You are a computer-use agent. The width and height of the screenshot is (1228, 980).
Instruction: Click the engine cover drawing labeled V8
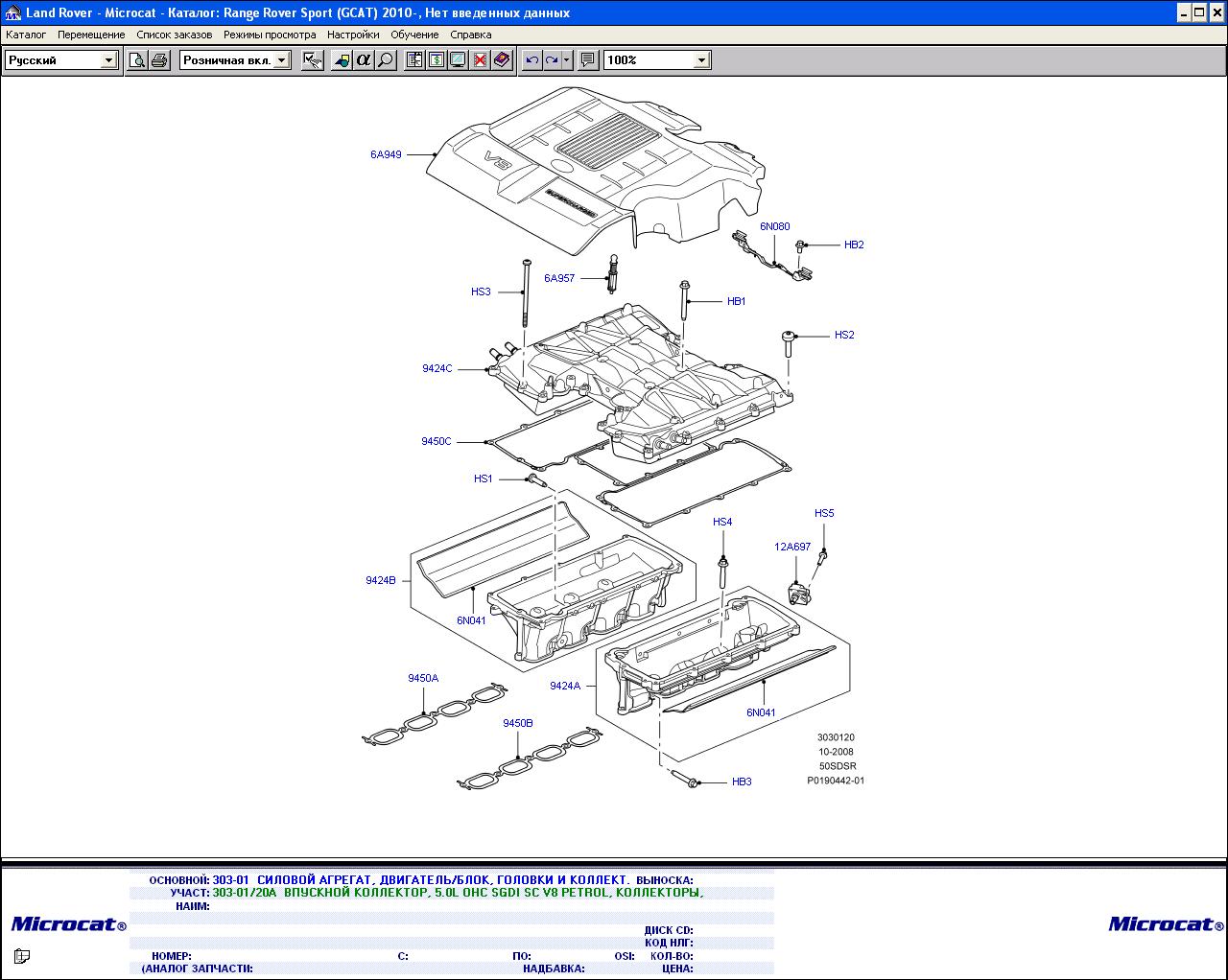[595, 173]
